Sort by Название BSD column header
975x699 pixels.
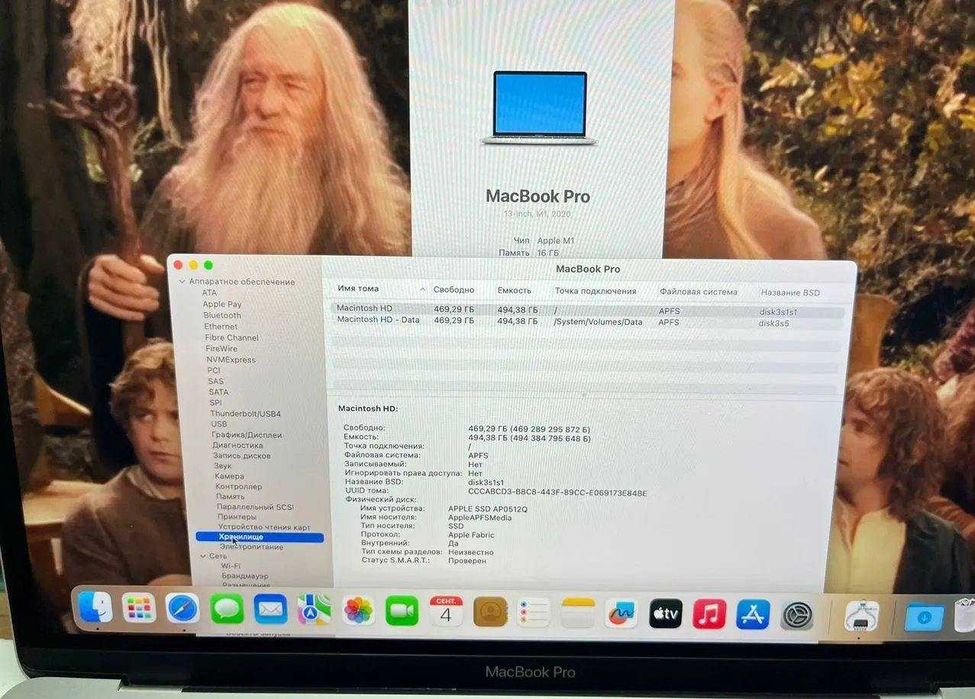(790, 292)
